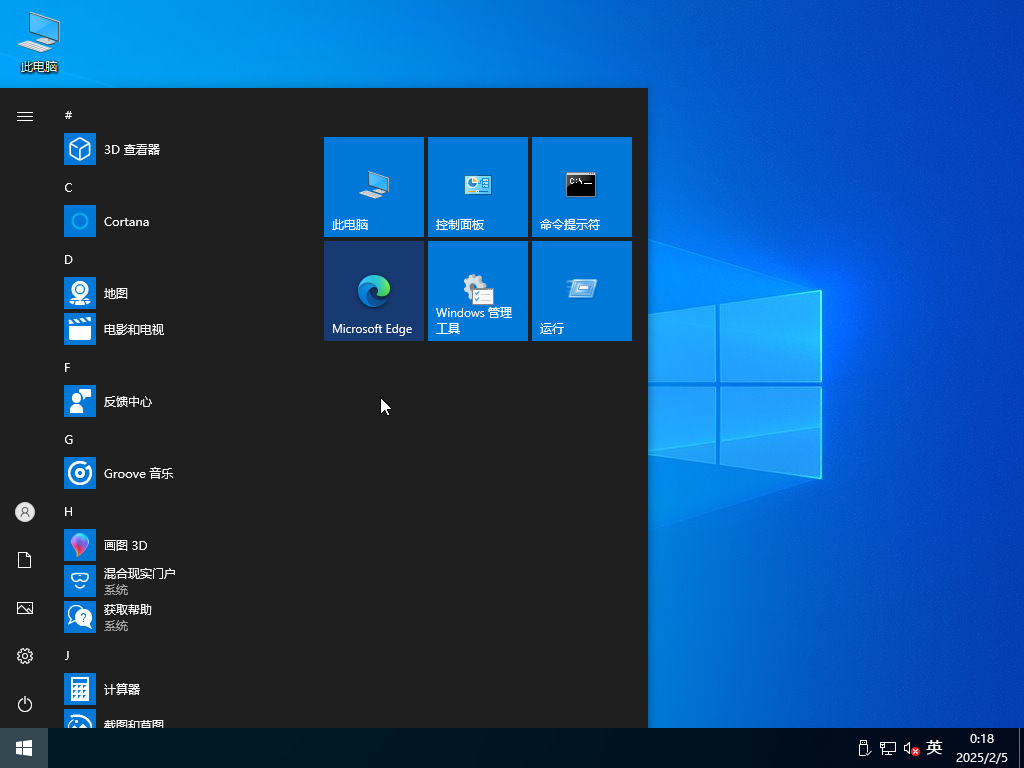This screenshot has height=768, width=1024.
Task: Open the Microsoft Edge tile
Action: (373, 291)
